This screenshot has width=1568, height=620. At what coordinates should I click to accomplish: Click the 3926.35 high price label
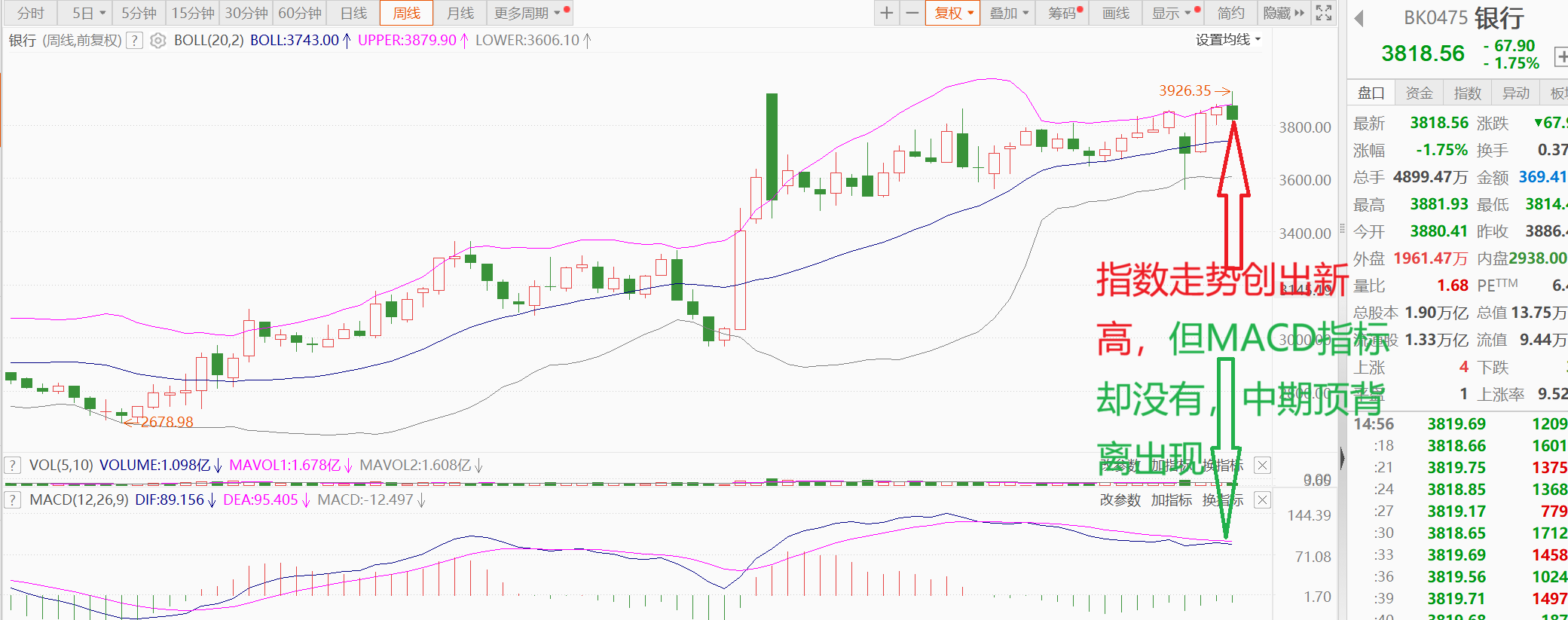coord(1185,91)
